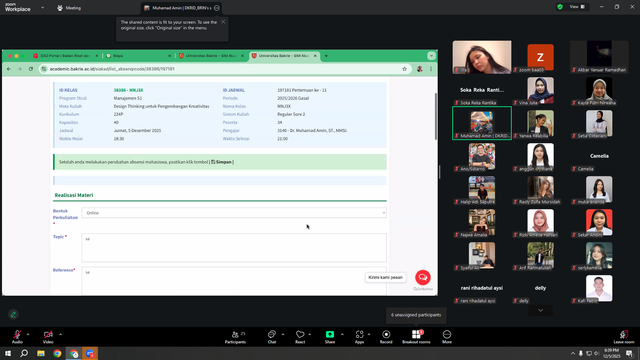This screenshot has width=640, height=360.
Task: Open the View layout menu
Action: click(x=577, y=7)
